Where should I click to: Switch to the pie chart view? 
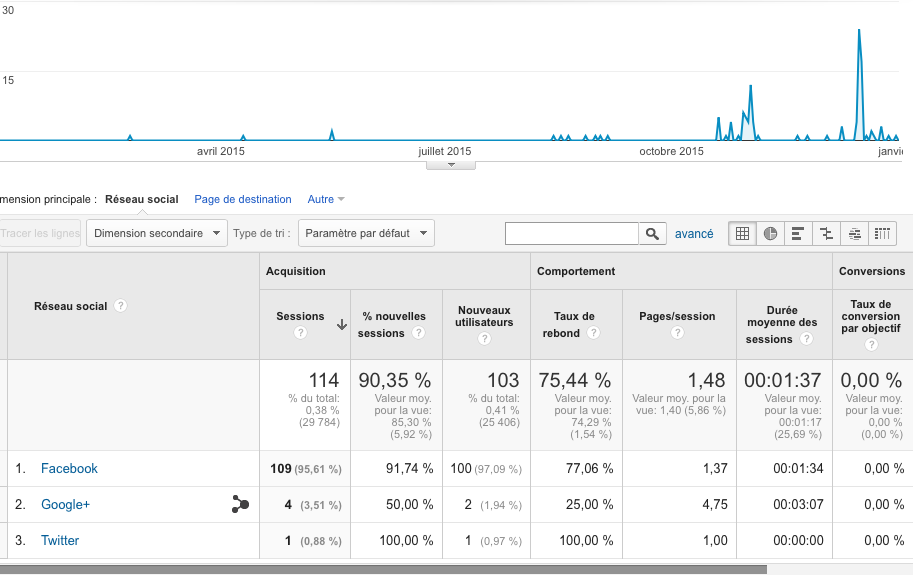770,234
